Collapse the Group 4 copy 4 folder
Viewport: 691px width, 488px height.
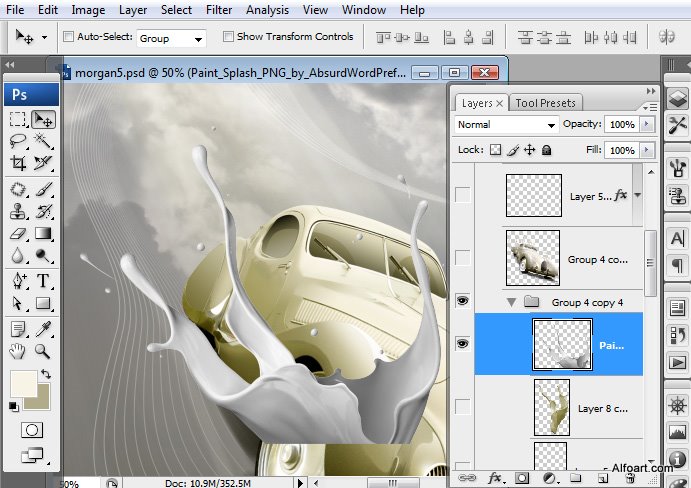coord(512,302)
